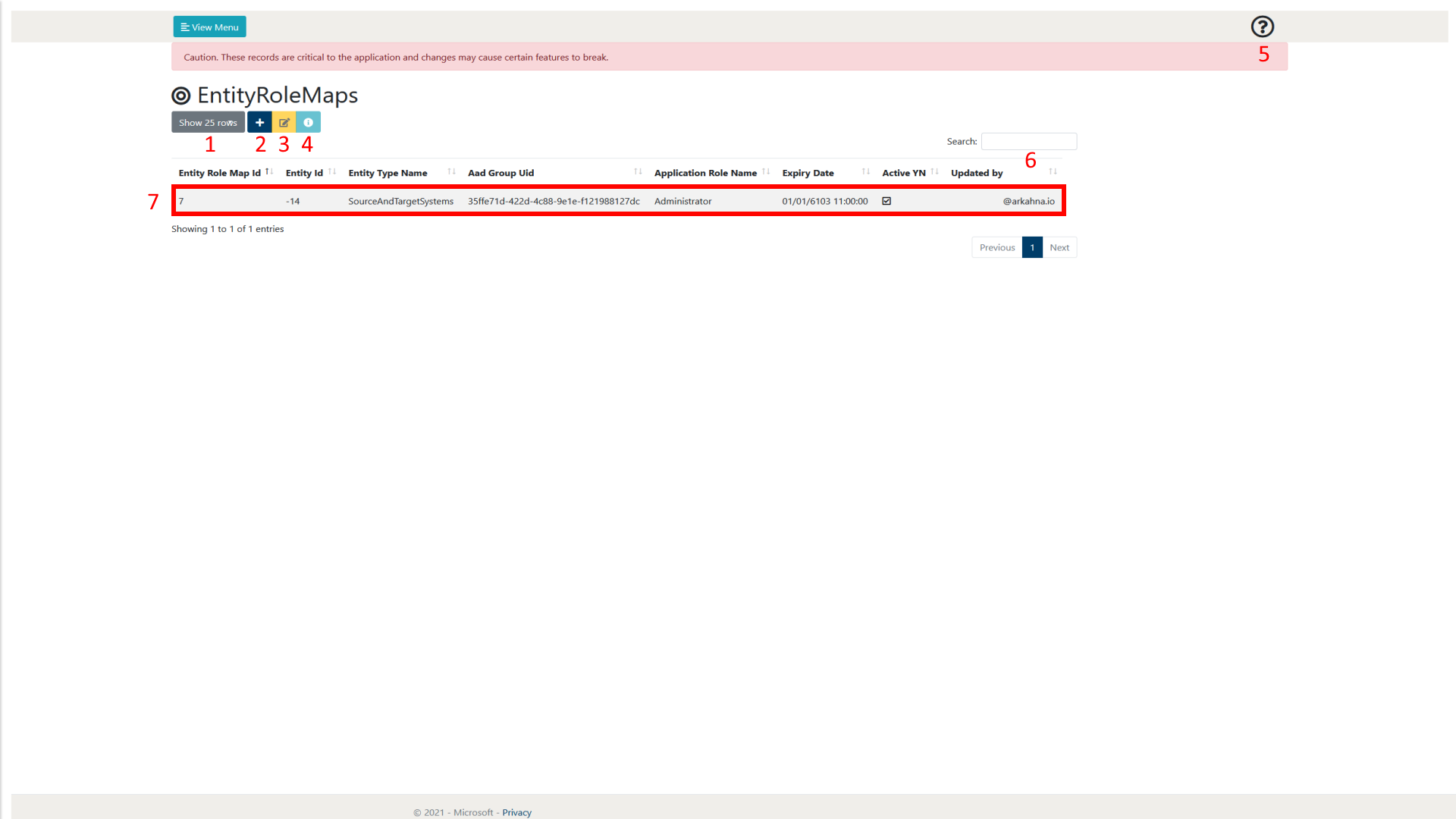Screen dimensions: 1456x819
Task: Click the Showing 1 to 1 of 1 entries text
Action: (227, 228)
